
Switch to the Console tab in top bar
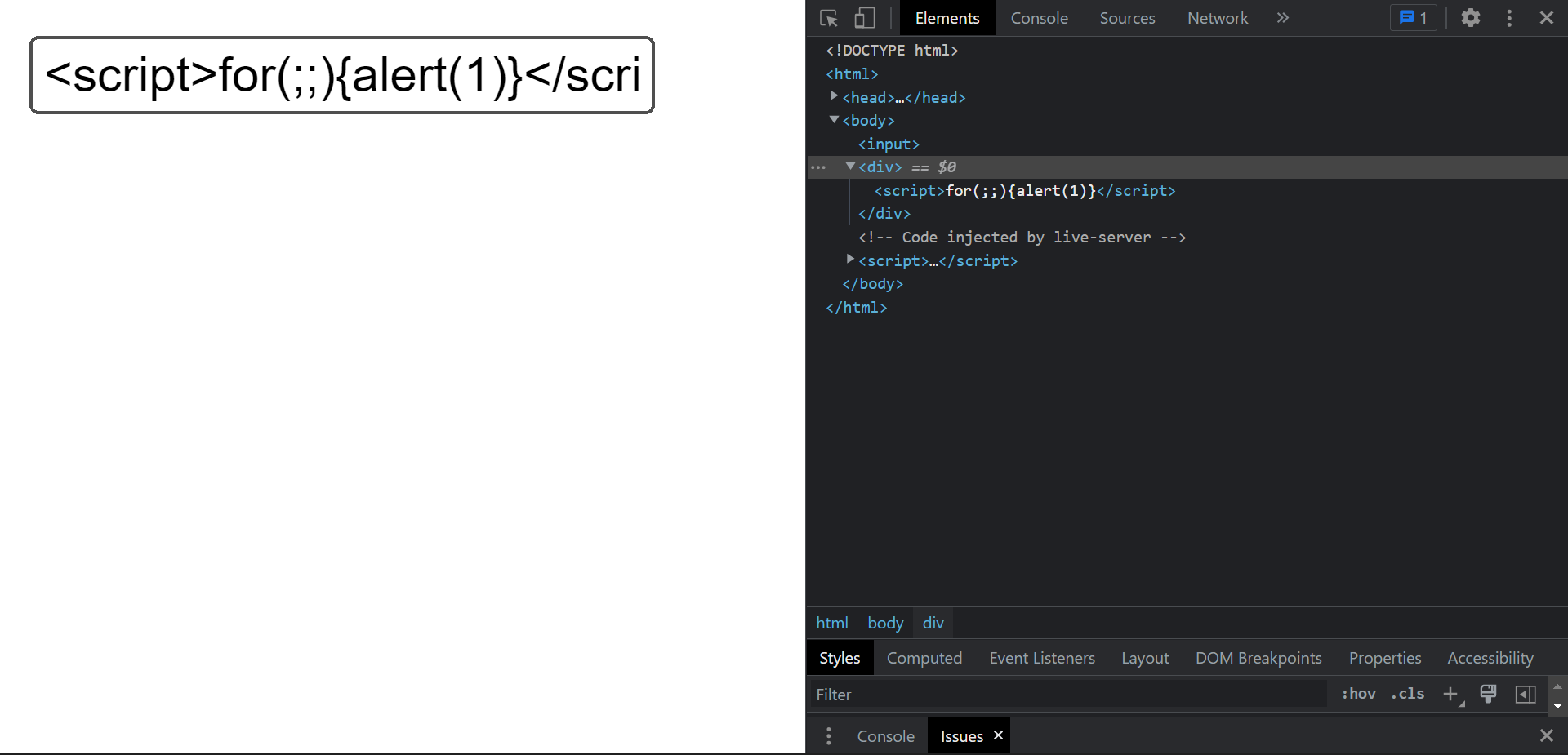pyautogui.click(x=1039, y=18)
